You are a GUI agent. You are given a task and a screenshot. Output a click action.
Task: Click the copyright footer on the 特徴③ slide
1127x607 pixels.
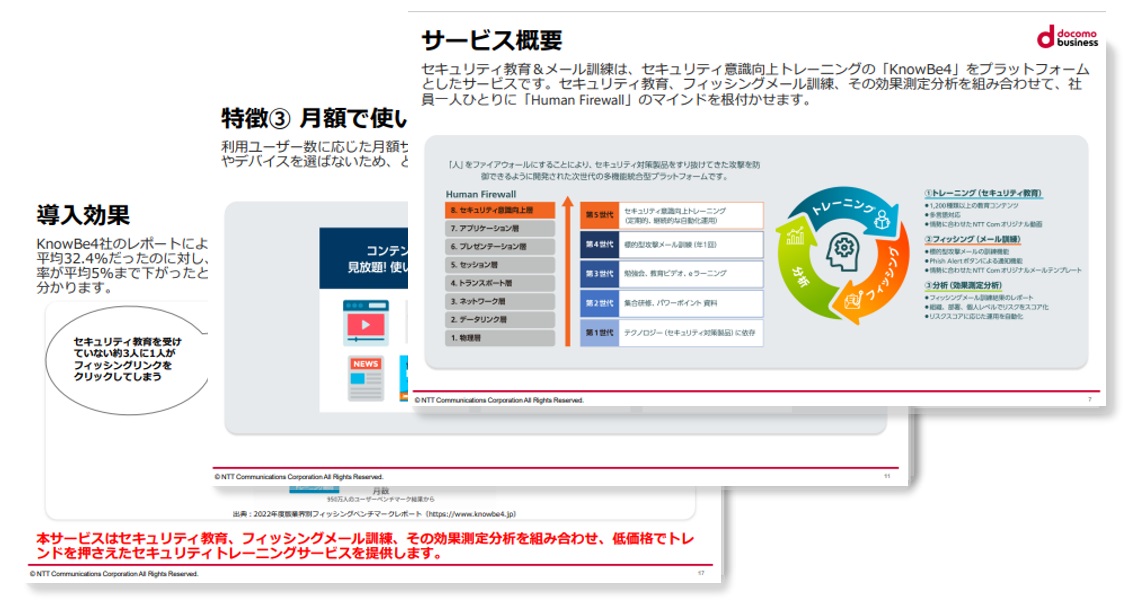click(299, 477)
